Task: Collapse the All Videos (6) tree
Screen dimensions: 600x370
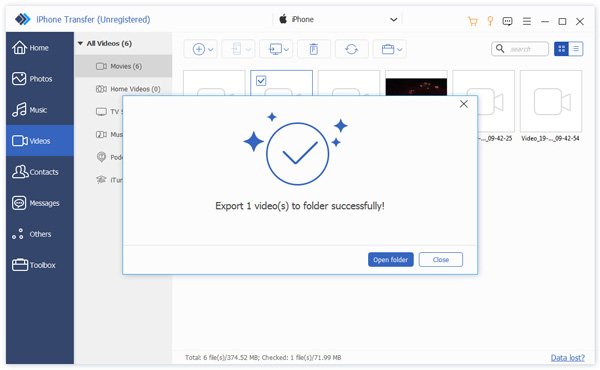Action: tap(80, 43)
